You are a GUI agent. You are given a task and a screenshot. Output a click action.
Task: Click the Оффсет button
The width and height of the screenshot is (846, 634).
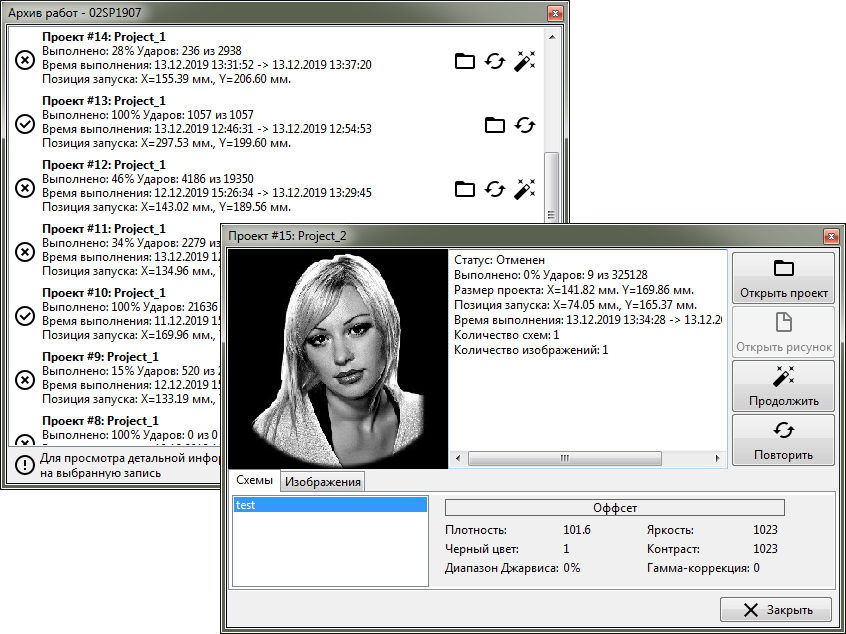pyautogui.click(x=615, y=508)
